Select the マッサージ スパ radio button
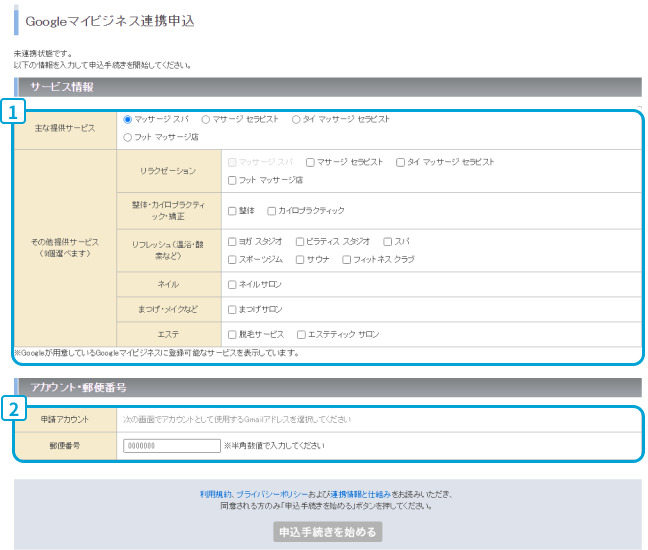The image size is (648, 550). click(x=127, y=119)
